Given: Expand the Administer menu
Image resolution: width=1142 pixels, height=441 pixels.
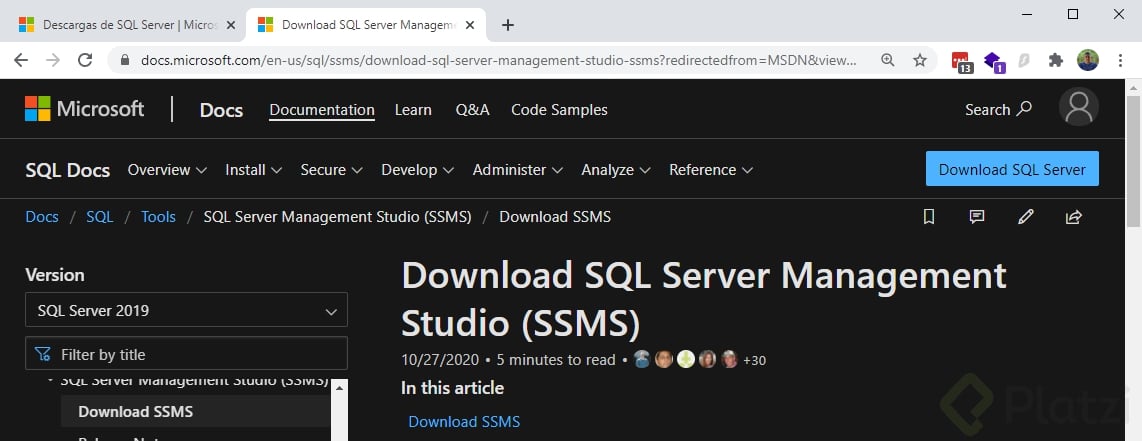Looking at the screenshot, I should 517,170.
